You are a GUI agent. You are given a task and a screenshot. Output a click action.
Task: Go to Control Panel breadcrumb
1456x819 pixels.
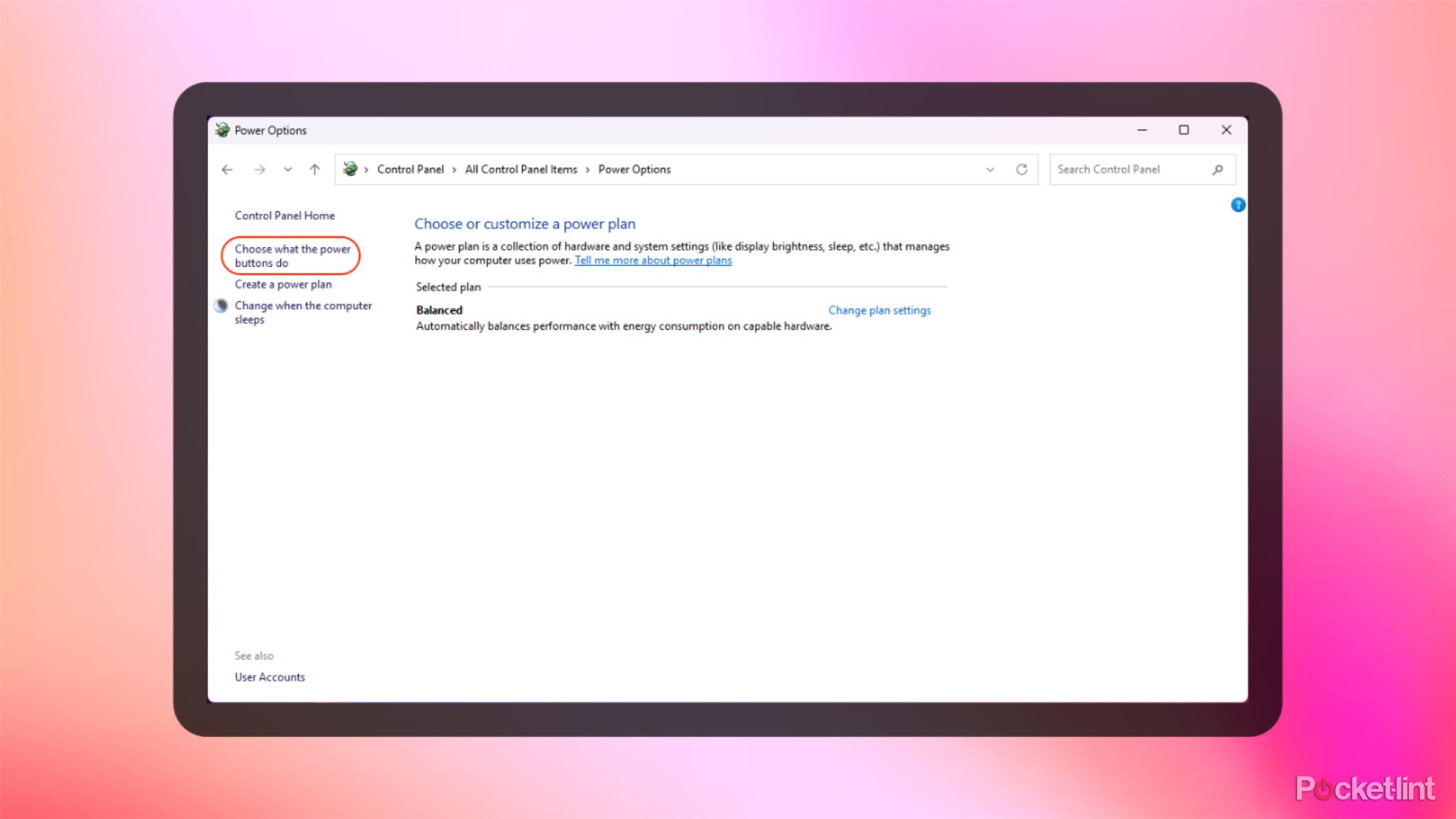pyautogui.click(x=410, y=169)
